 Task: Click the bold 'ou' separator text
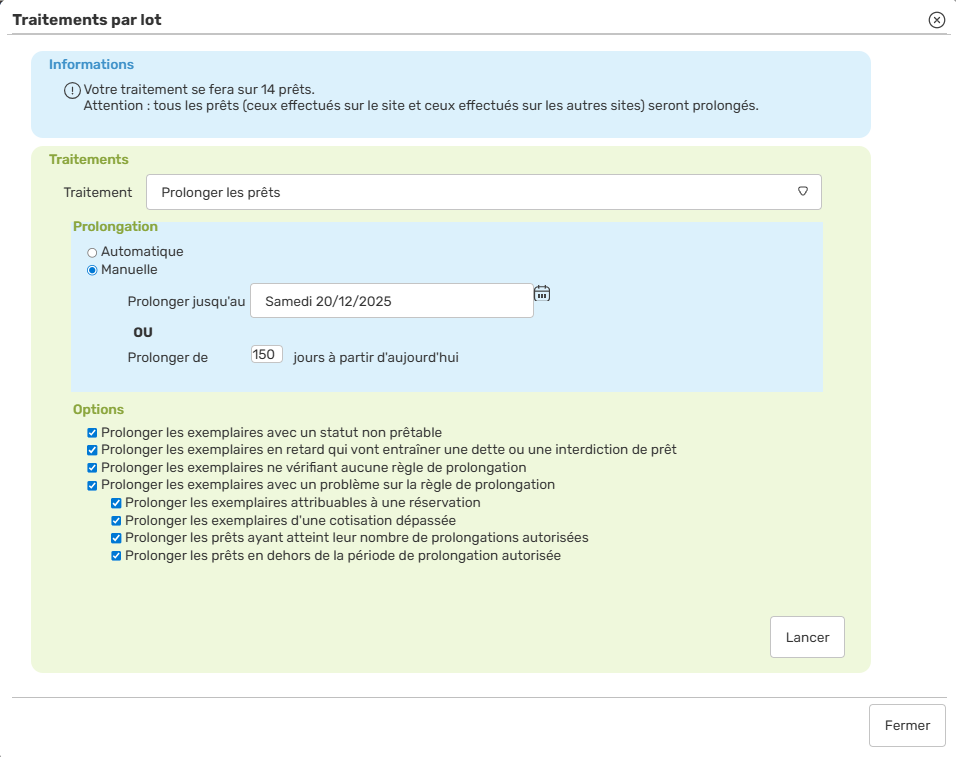(143, 333)
